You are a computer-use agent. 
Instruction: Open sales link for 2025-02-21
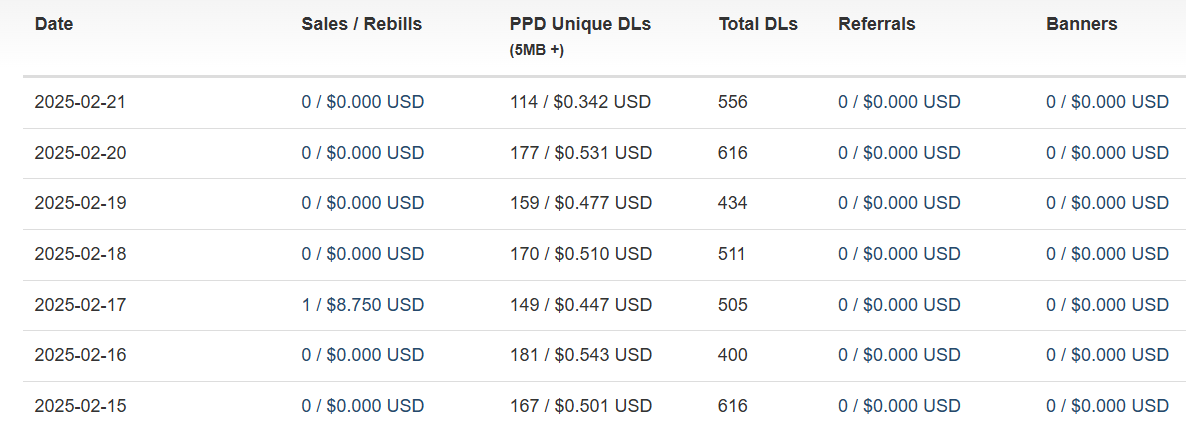pos(362,101)
